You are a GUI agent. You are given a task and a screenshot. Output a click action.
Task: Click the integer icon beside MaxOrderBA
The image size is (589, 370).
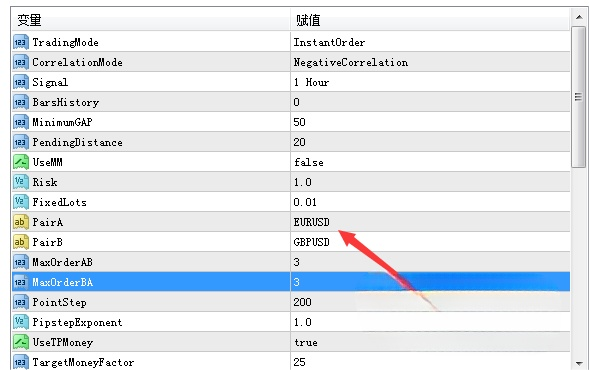click(21, 282)
